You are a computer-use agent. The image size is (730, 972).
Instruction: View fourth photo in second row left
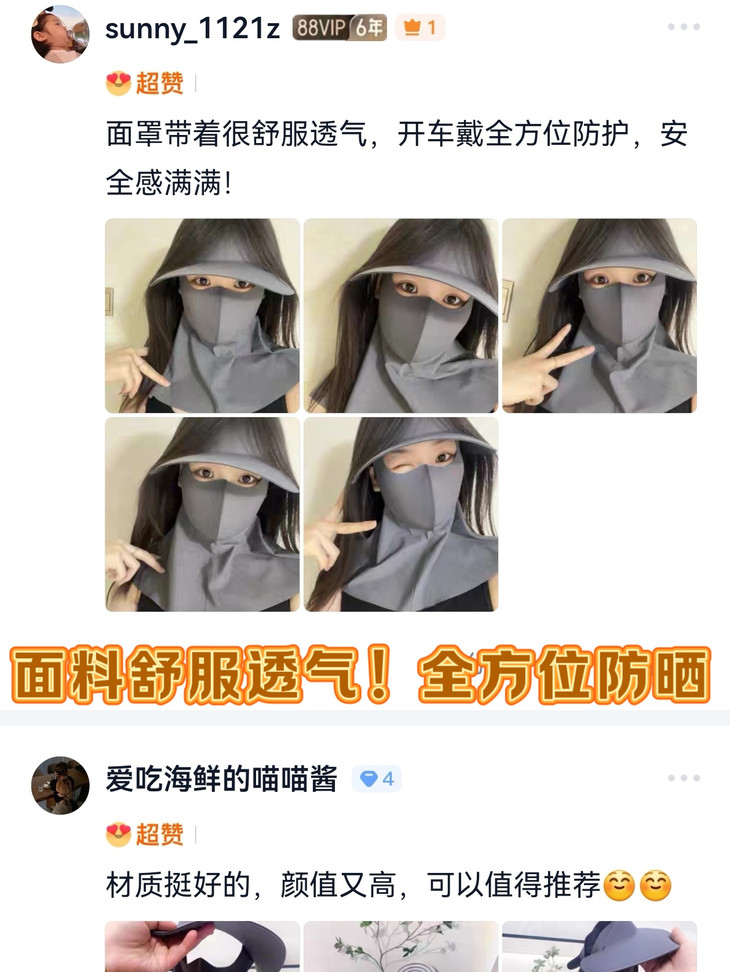[x=202, y=515]
